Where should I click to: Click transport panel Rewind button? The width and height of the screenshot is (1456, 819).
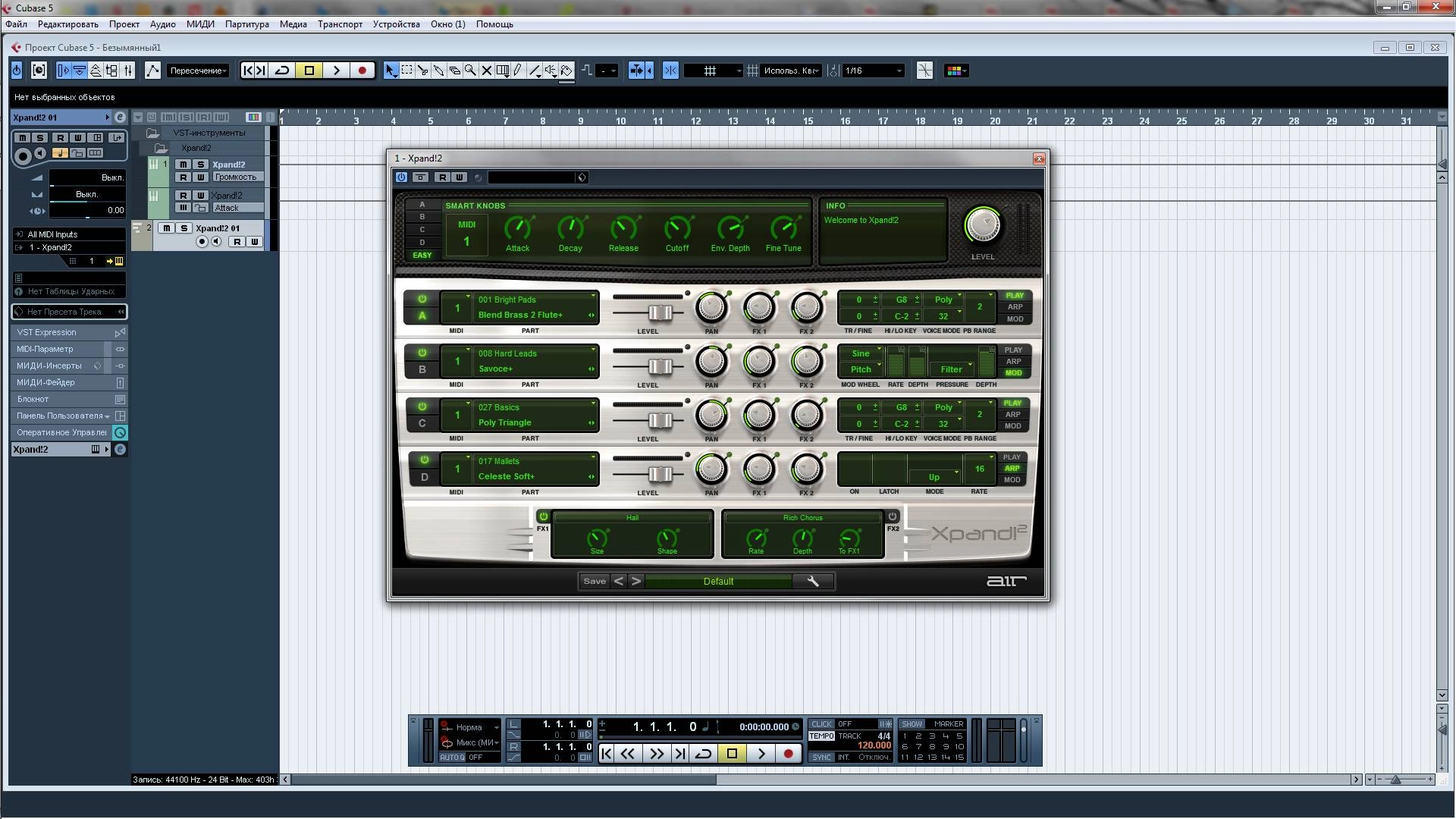pyautogui.click(x=628, y=754)
